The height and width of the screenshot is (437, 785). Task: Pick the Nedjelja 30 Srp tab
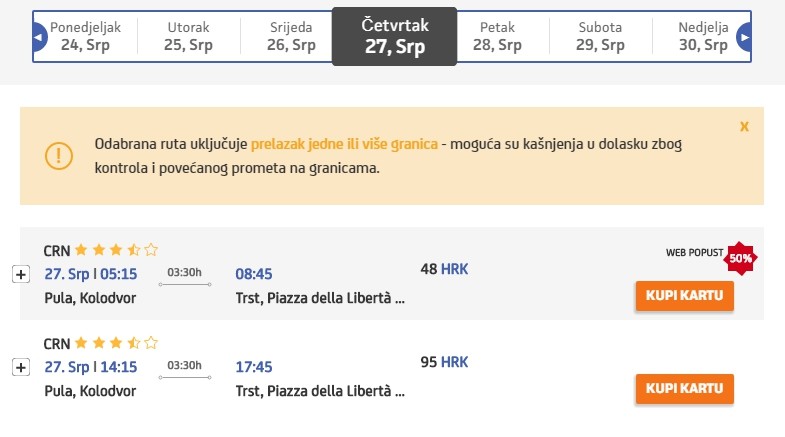(703, 37)
